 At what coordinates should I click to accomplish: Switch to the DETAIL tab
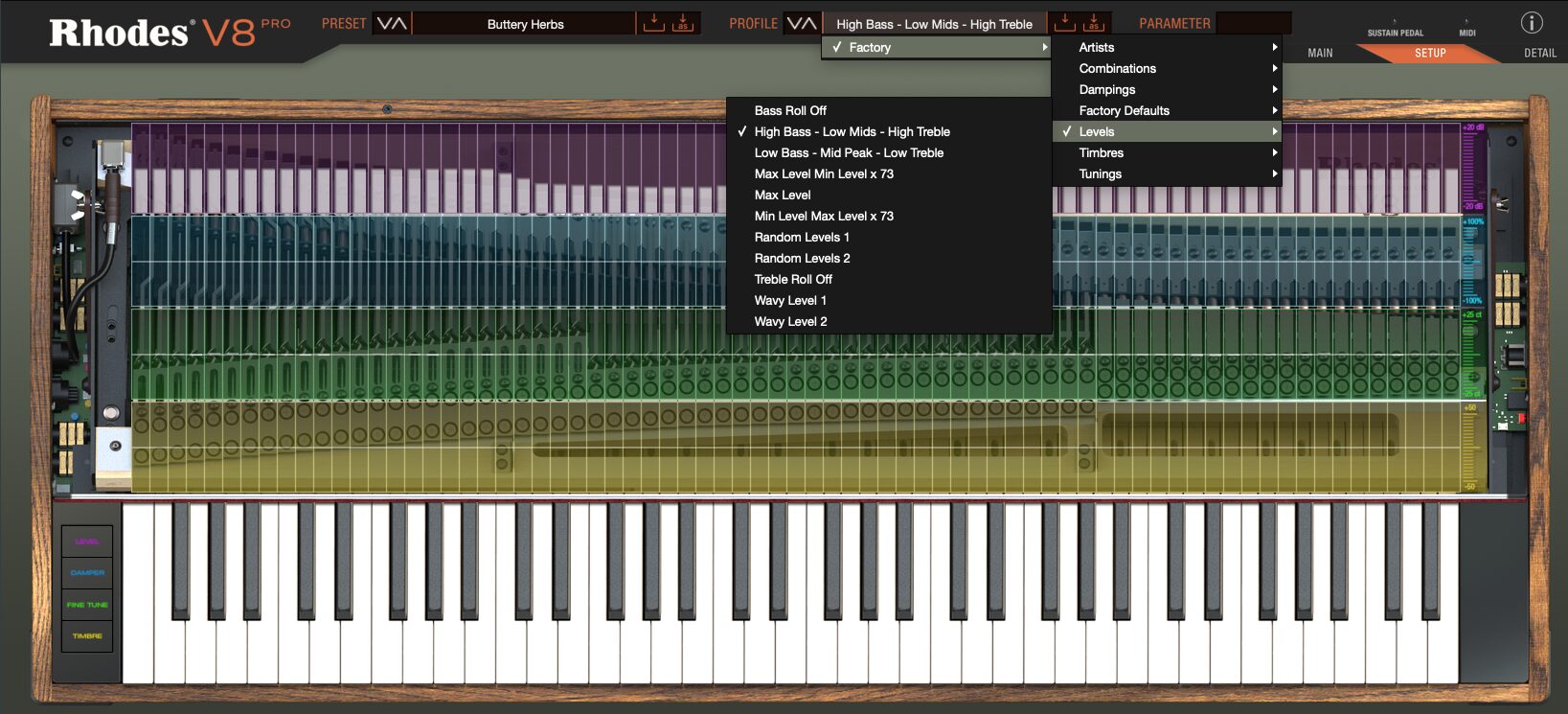point(1539,53)
